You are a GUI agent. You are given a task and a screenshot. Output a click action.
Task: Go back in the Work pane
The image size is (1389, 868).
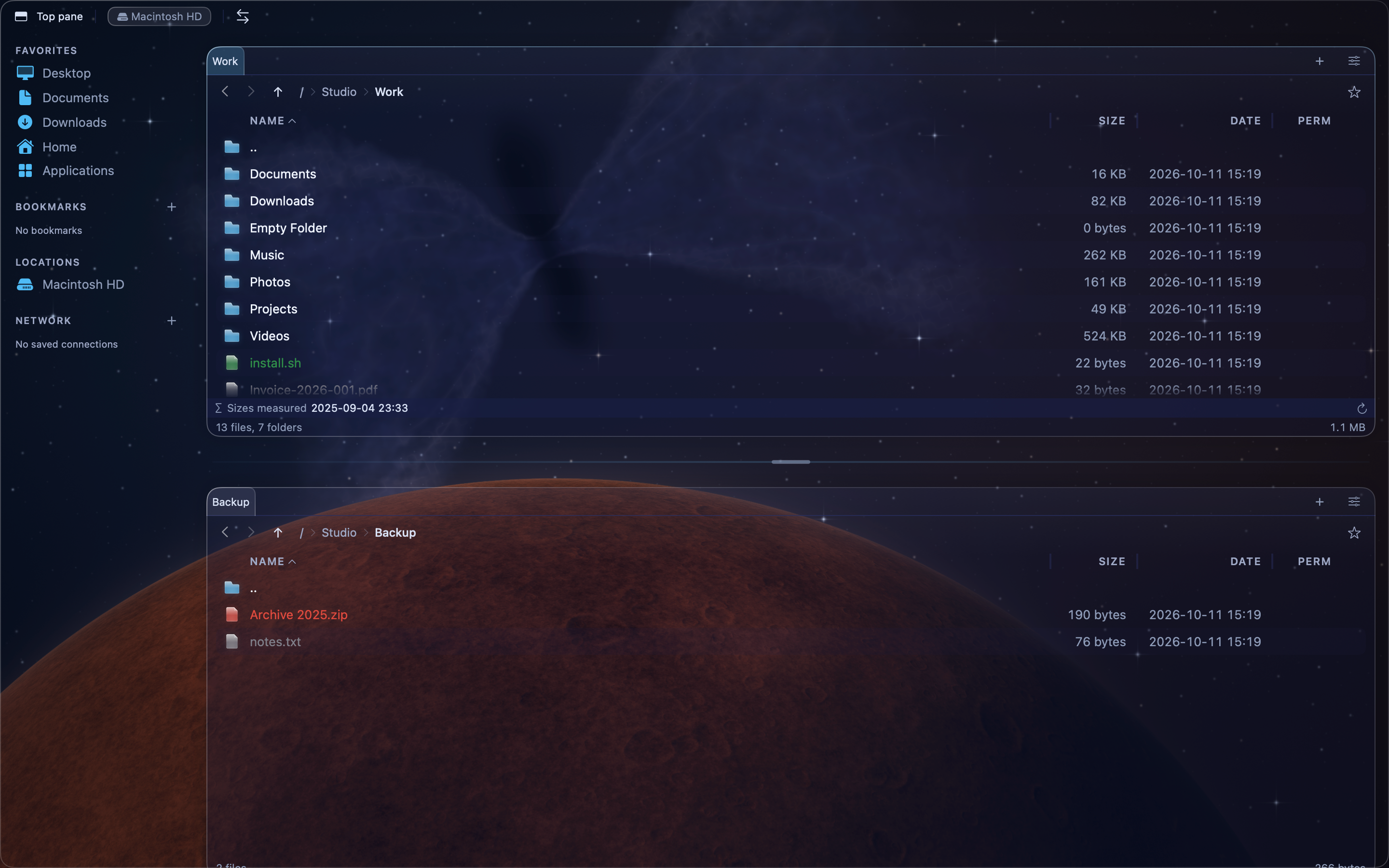(x=225, y=92)
